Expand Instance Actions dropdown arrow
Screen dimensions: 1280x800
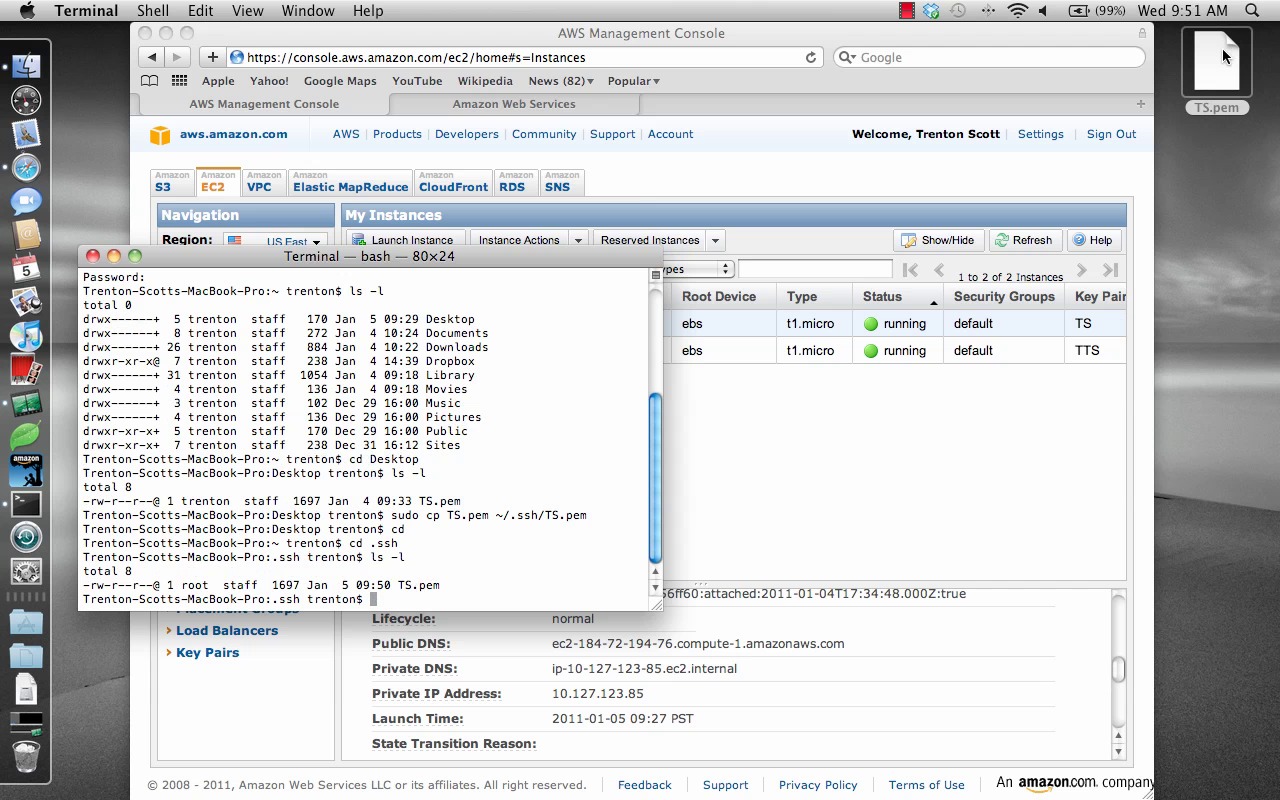[577, 240]
